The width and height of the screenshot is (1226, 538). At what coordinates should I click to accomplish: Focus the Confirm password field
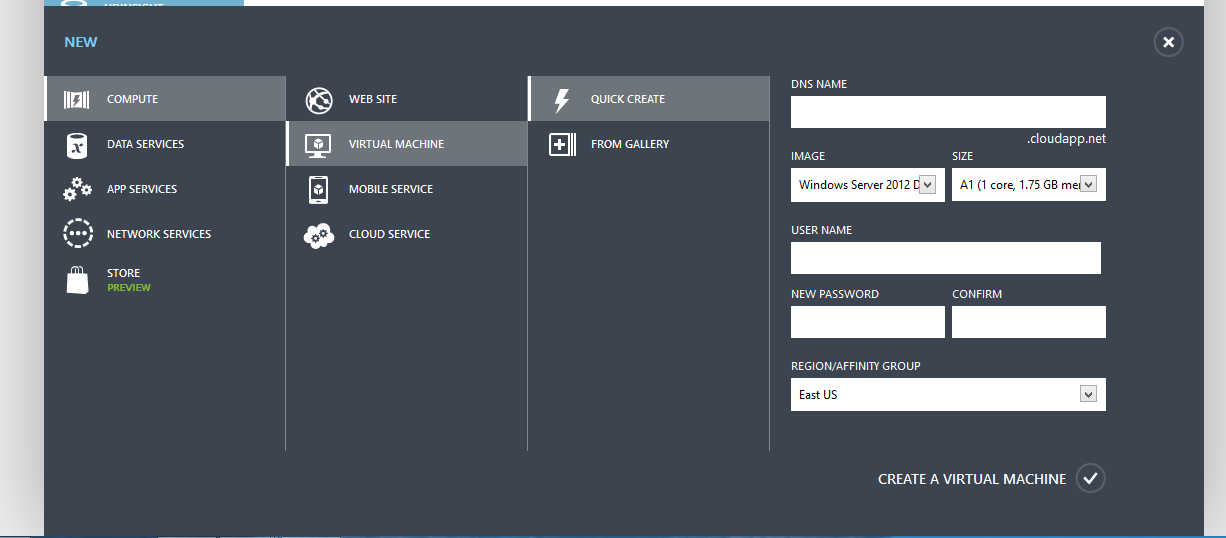[1029, 322]
